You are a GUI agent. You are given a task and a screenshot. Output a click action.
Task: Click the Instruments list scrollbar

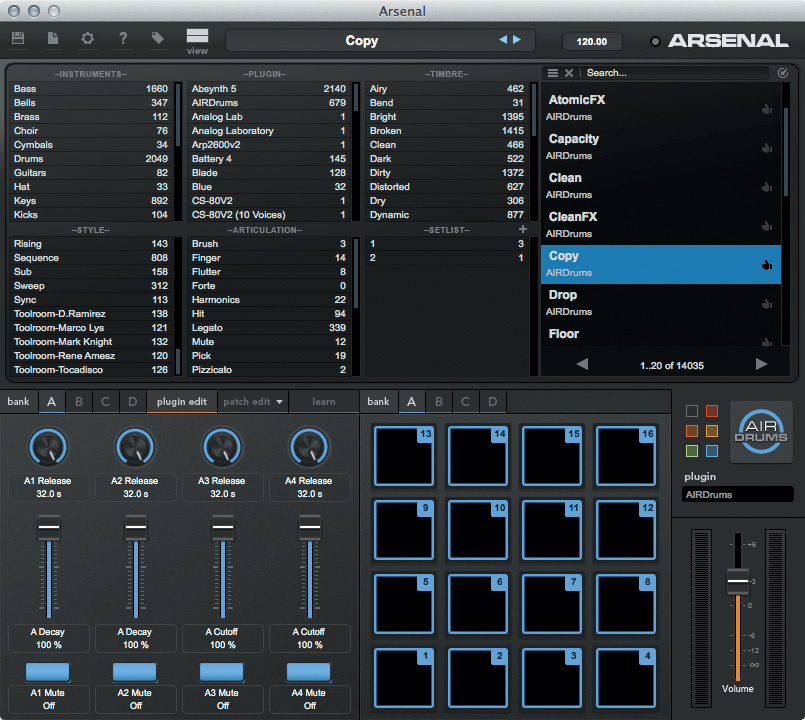coord(178,114)
